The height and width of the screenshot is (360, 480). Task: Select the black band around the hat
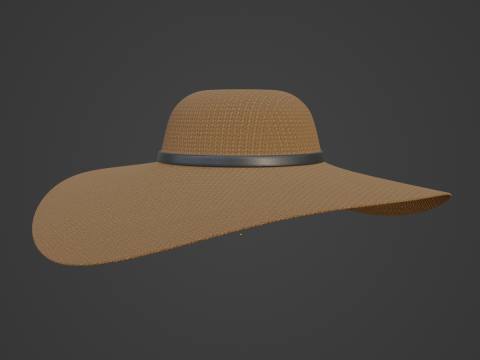(x=240, y=159)
